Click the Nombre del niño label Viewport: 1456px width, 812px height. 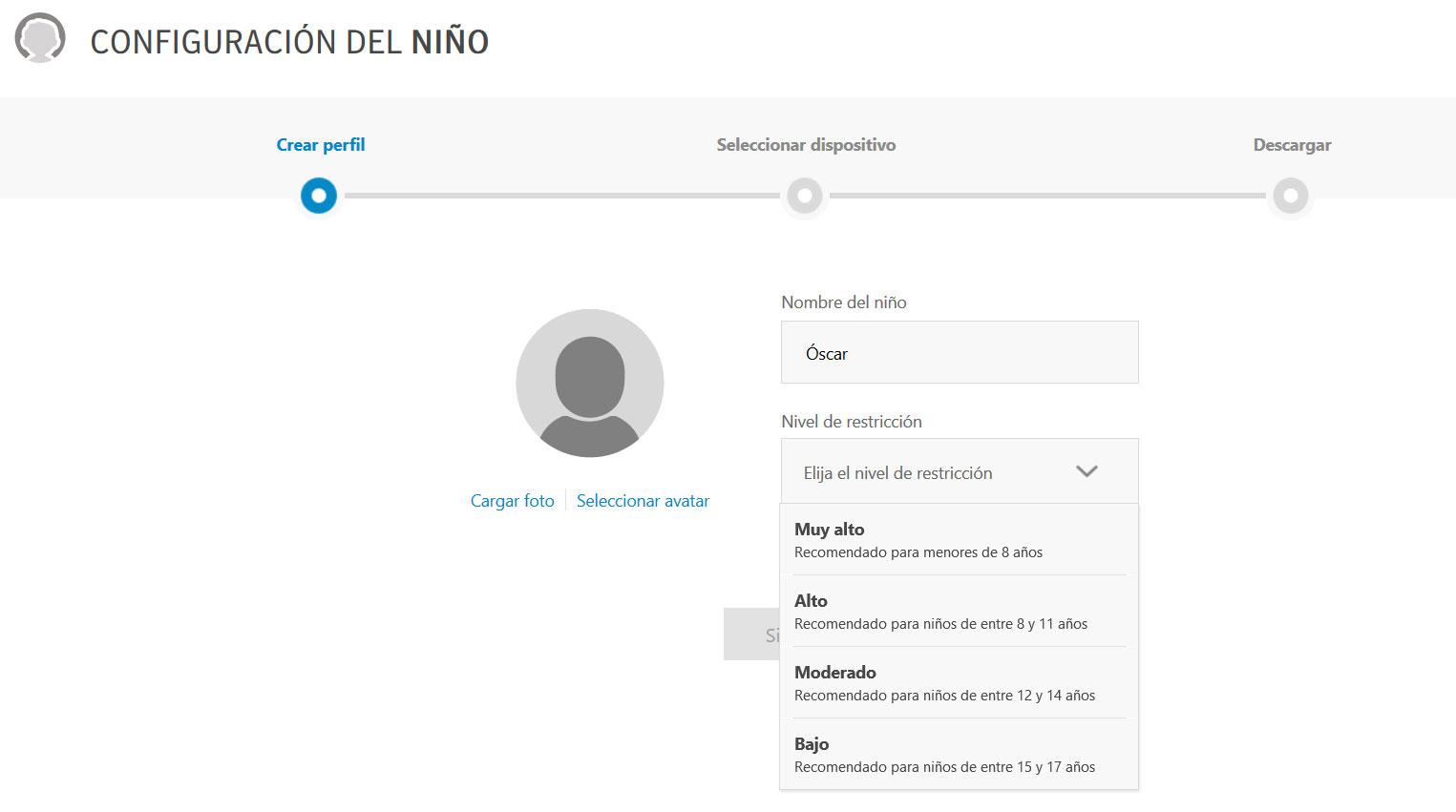[x=844, y=302]
